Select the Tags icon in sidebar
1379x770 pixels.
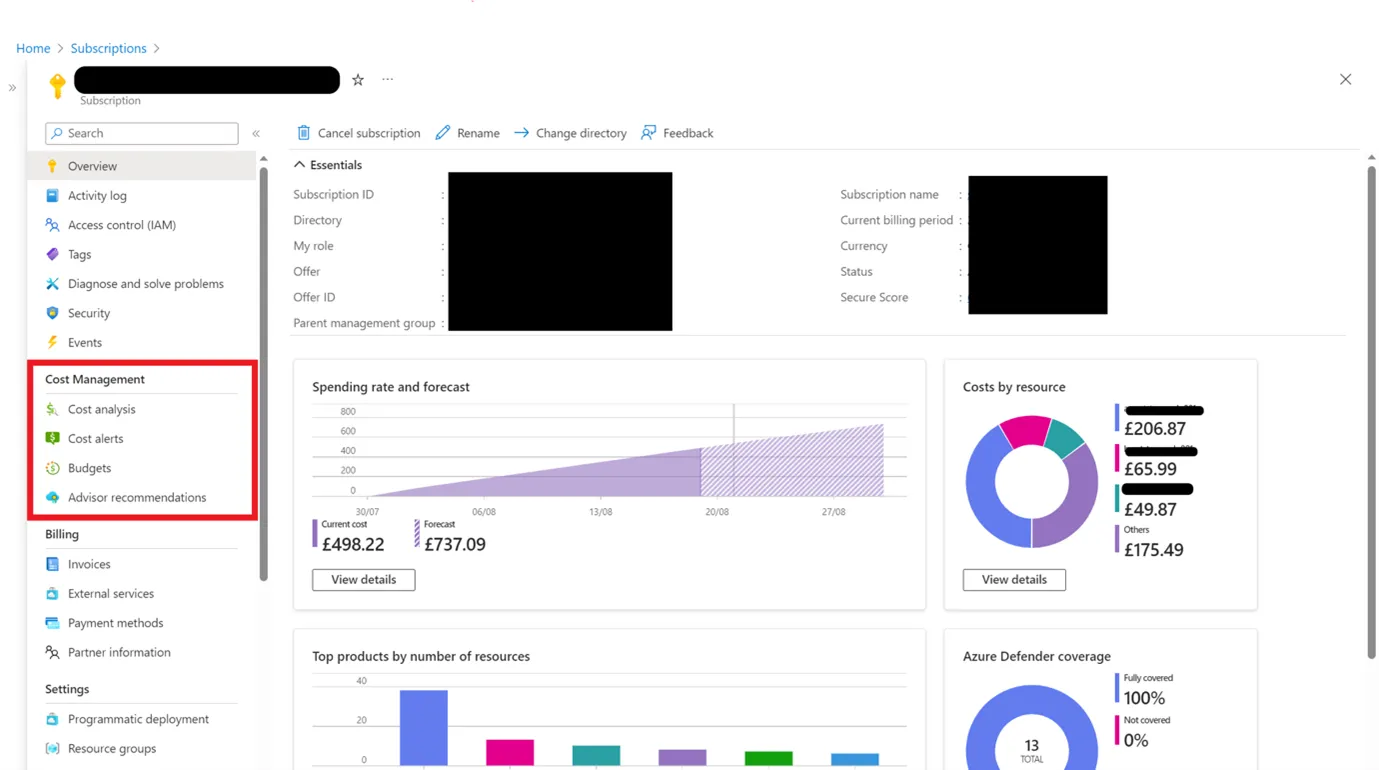(52, 254)
